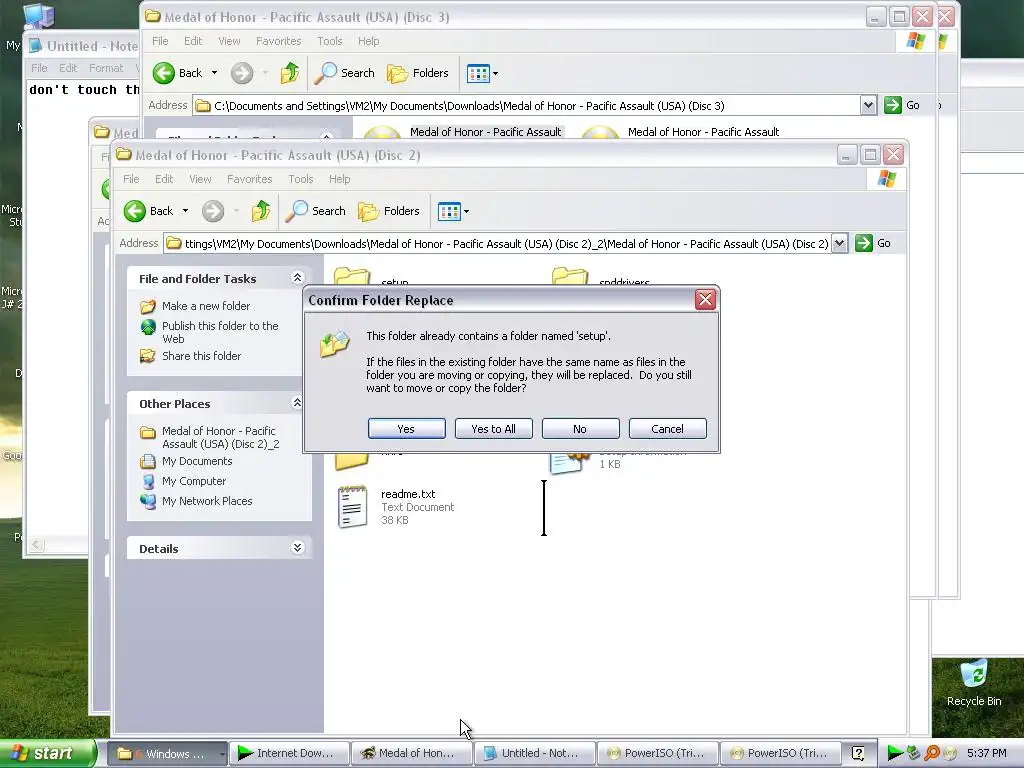Image resolution: width=1024 pixels, height=768 pixels.
Task: Open Back history dropdown in Disc 3 window
Action: [214, 73]
